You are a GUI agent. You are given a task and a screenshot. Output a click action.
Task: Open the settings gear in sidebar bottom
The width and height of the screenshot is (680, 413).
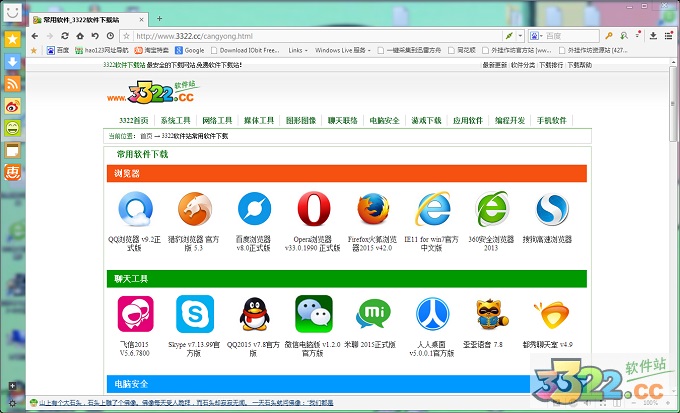(x=13, y=403)
